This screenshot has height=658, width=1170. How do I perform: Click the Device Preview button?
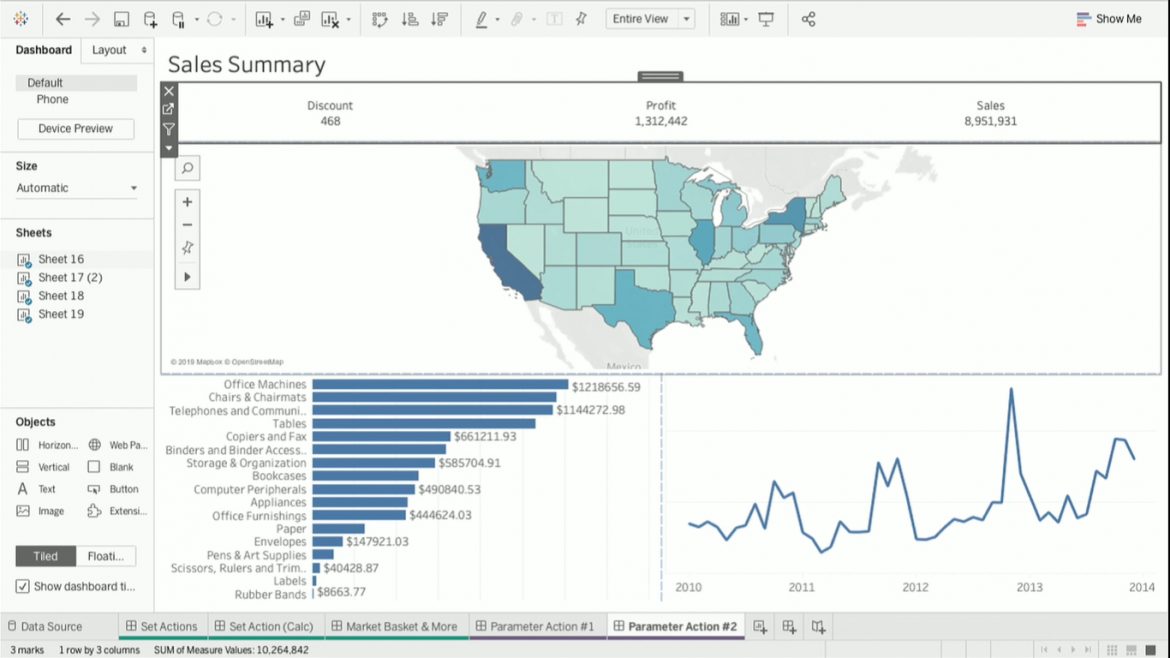74,128
